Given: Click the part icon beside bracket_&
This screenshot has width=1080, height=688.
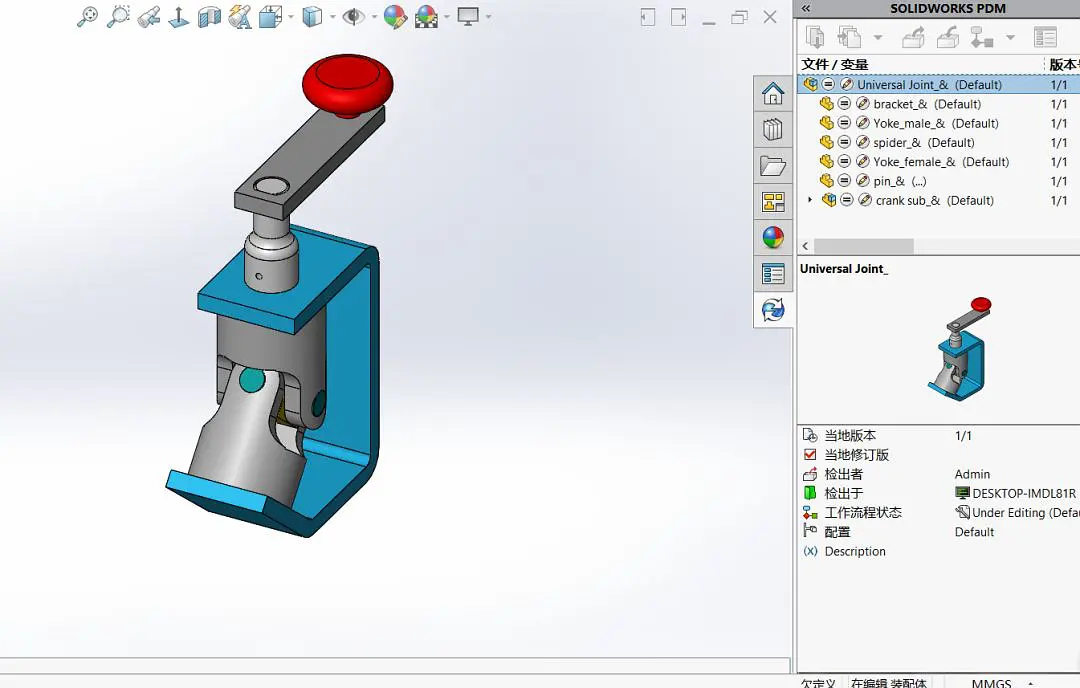Looking at the screenshot, I should [827, 104].
